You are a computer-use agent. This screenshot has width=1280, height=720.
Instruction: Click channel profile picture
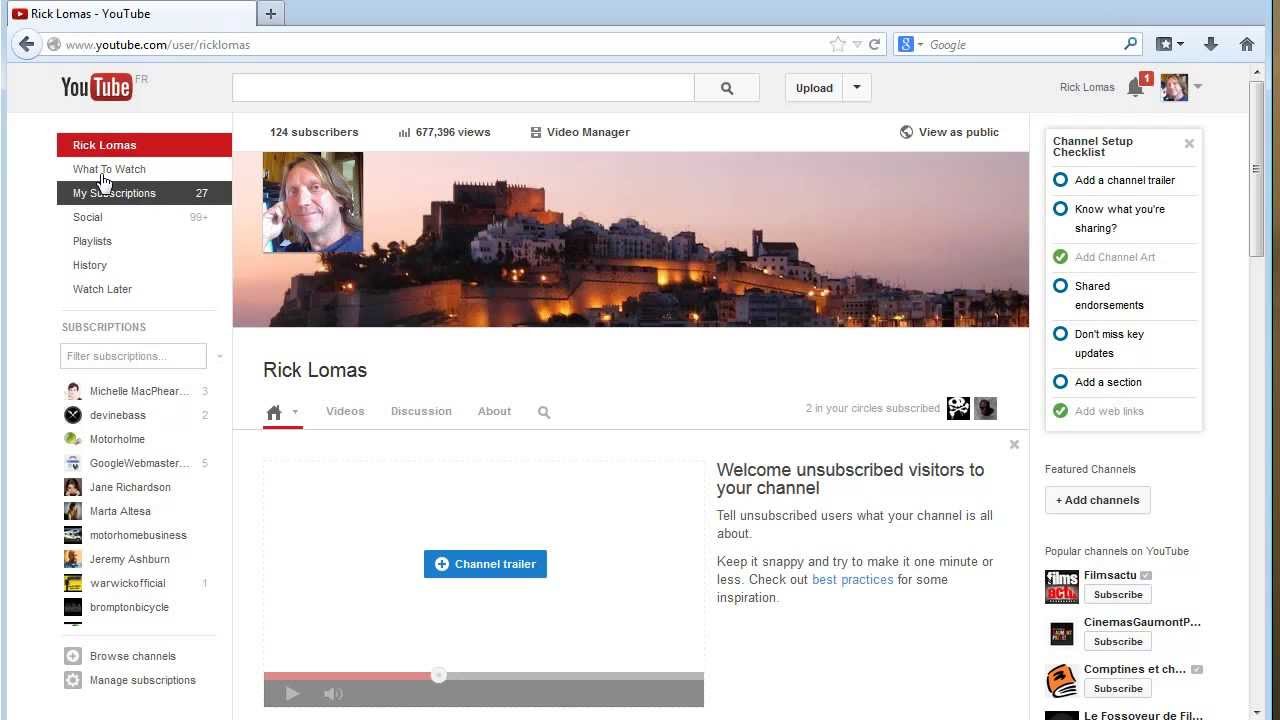tap(313, 202)
